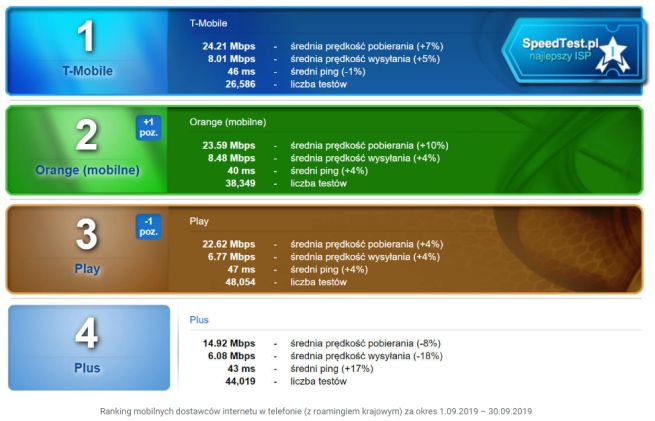Click the ranking period caption at bottom
Viewport: 655px width, 421px height.
tap(316, 411)
